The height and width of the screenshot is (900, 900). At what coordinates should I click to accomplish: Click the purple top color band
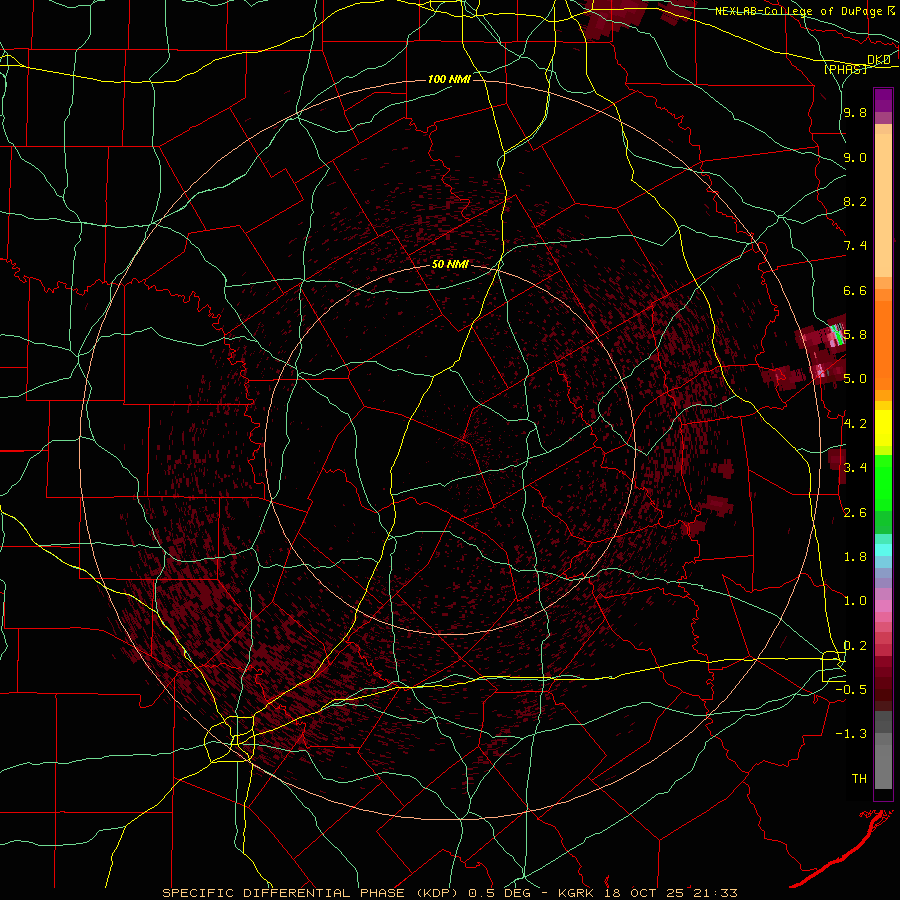[883, 100]
